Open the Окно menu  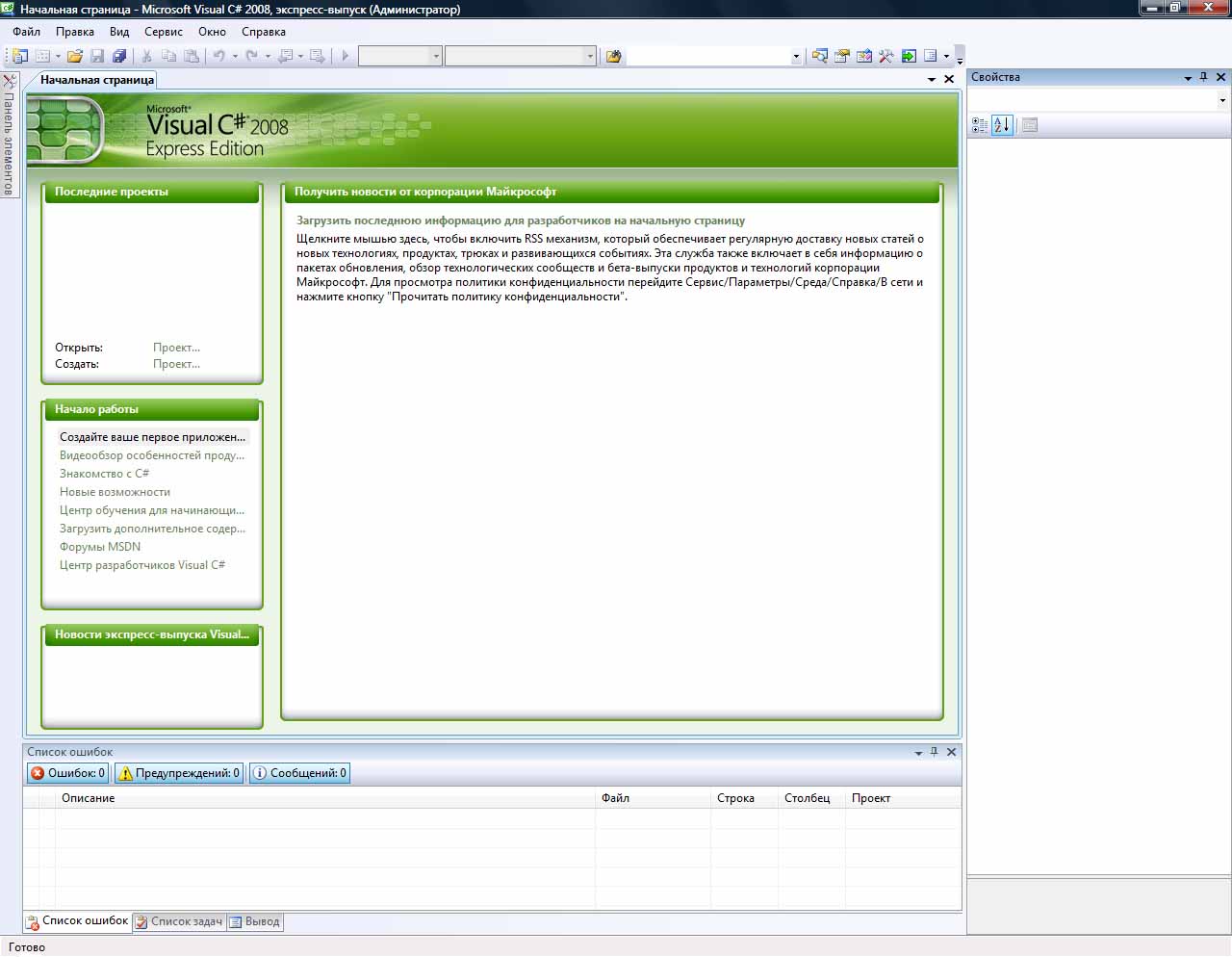212,32
